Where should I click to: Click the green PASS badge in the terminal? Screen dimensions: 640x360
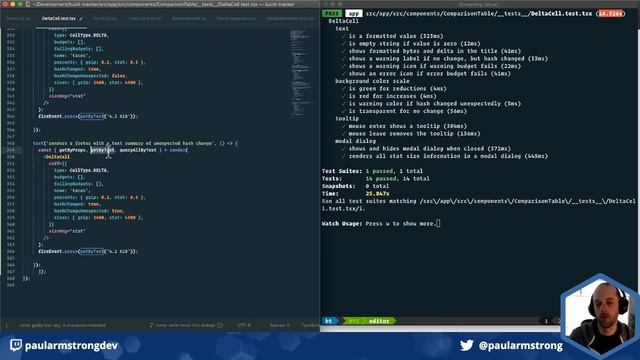tap(332, 13)
